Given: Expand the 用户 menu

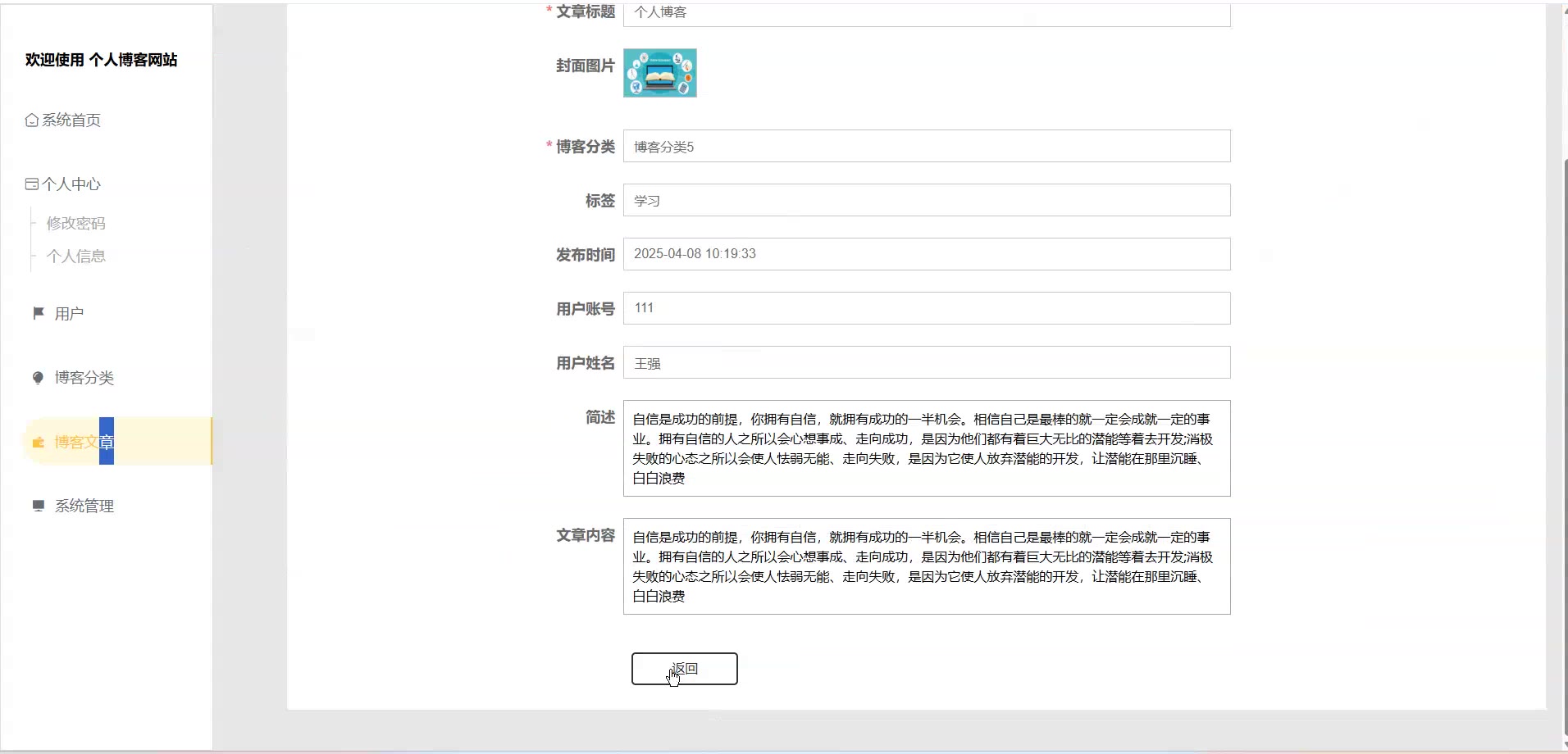Looking at the screenshot, I should [x=69, y=314].
